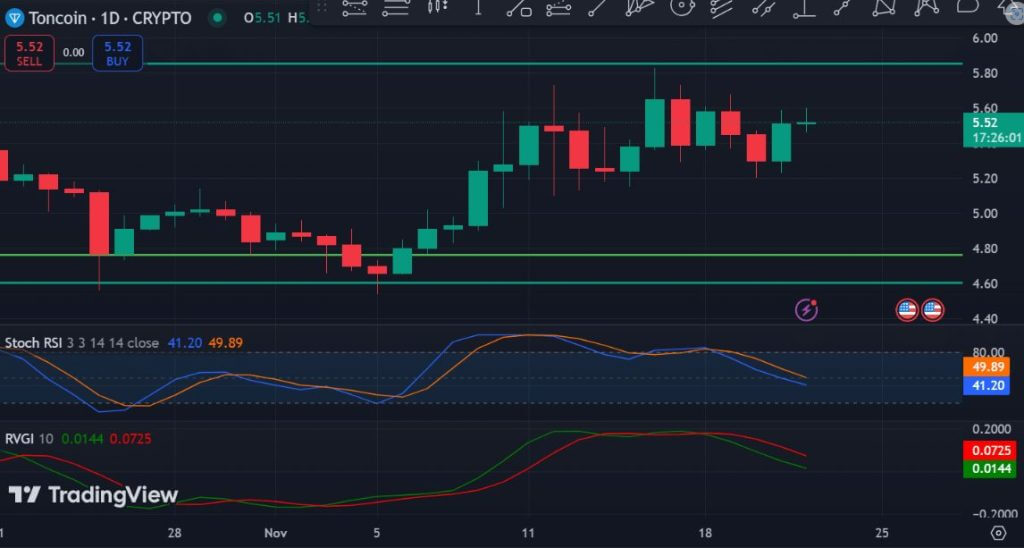
Task: Click the 11 label on the date axis
Action: 528,533
